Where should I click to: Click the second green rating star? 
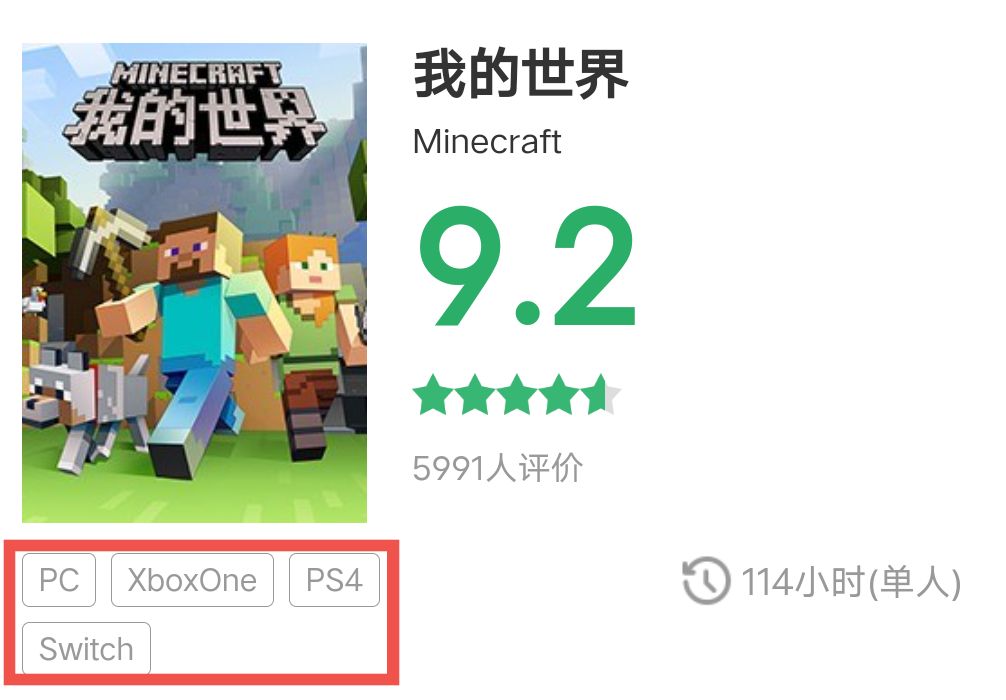coord(475,395)
